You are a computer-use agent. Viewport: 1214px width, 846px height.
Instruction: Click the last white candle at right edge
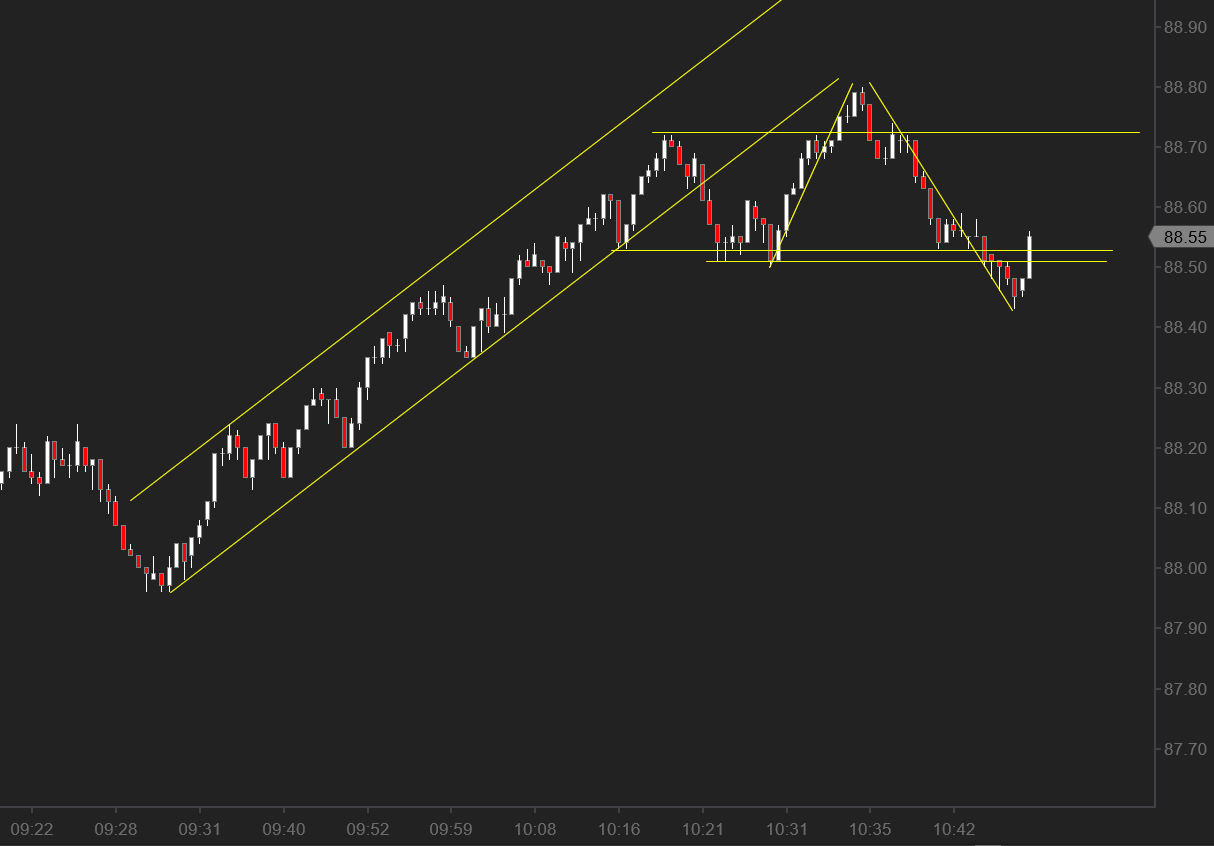click(1029, 256)
